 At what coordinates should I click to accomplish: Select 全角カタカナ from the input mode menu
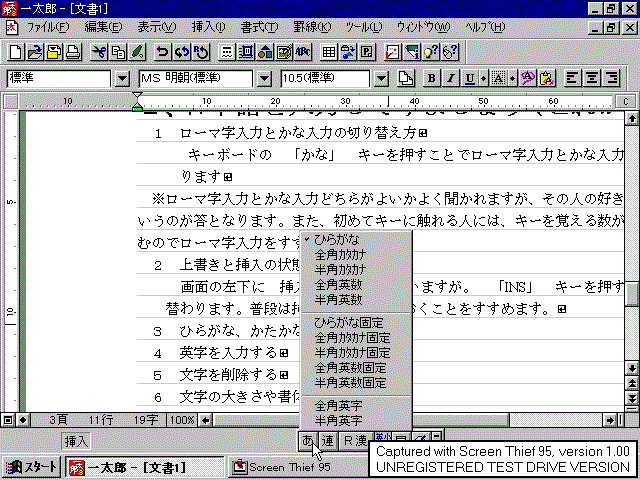(x=356, y=255)
